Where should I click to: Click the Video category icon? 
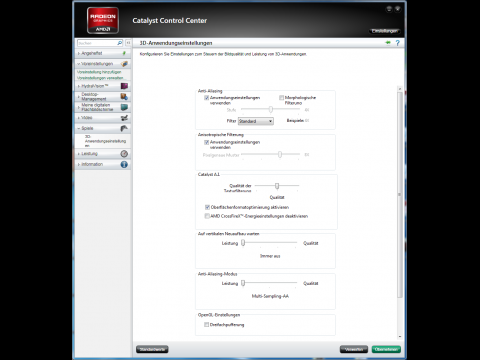coord(124,118)
